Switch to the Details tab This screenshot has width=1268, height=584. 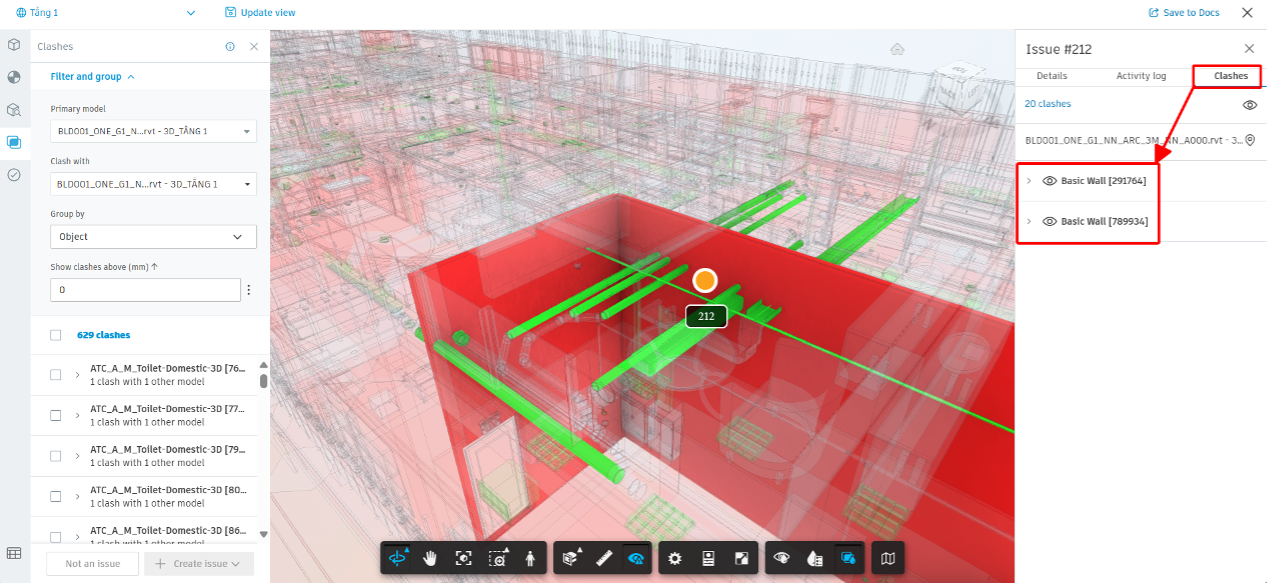(x=1051, y=76)
